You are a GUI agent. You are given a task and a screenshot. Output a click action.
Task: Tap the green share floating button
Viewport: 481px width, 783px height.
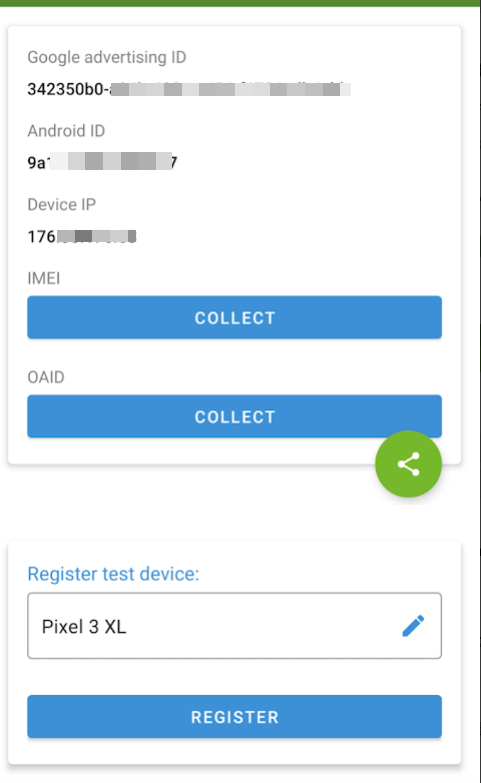click(x=409, y=464)
